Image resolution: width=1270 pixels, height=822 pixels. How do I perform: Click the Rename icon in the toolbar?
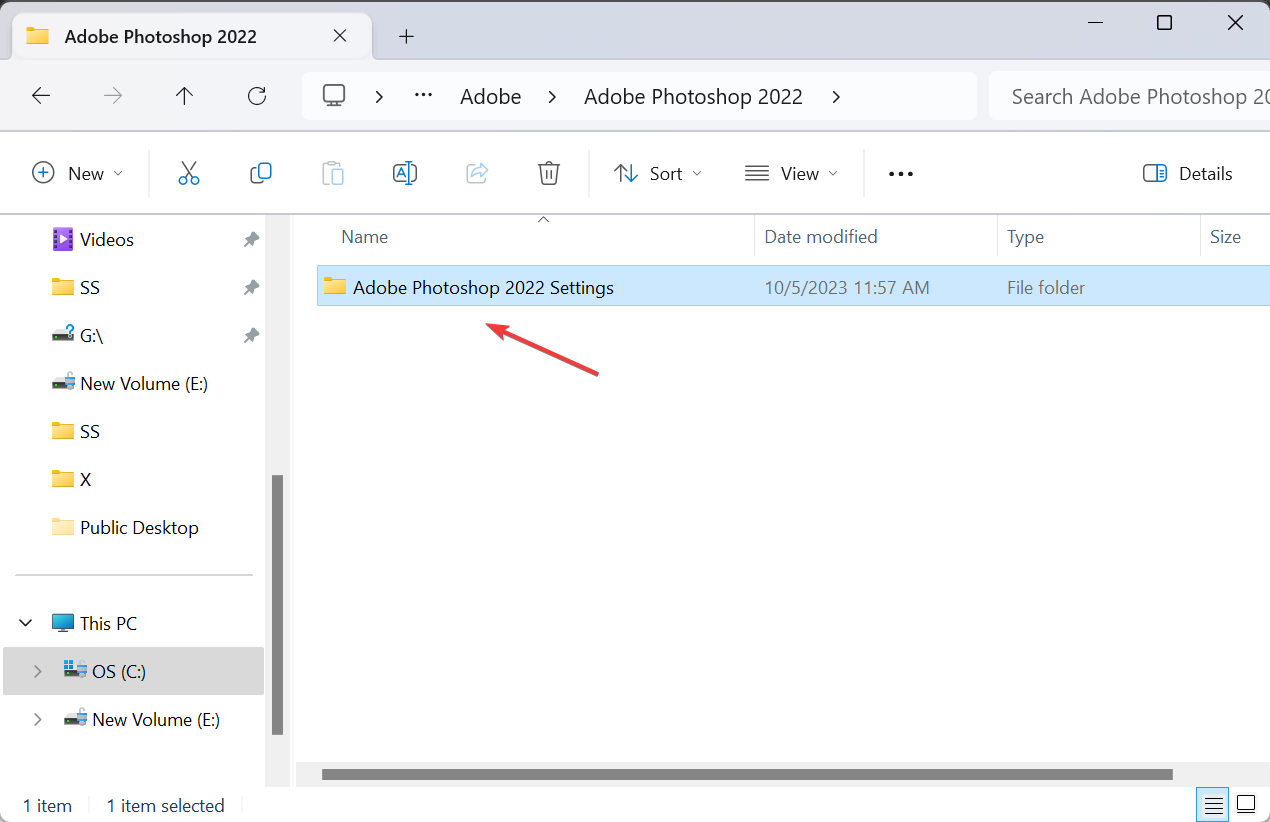click(405, 173)
